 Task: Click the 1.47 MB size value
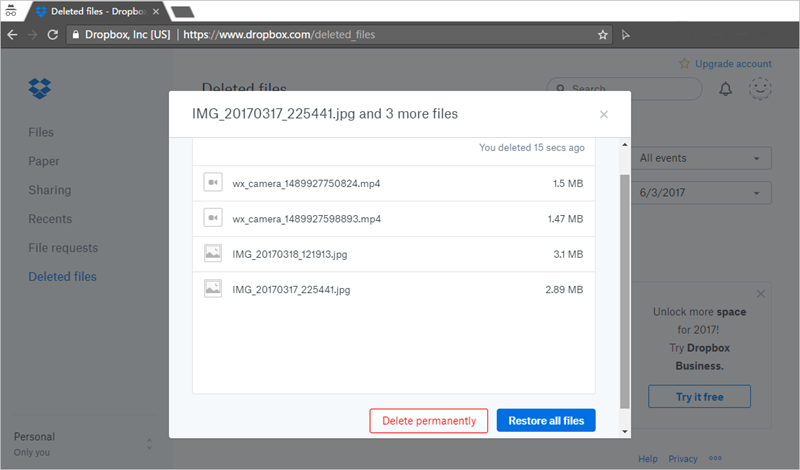(565, 219)
